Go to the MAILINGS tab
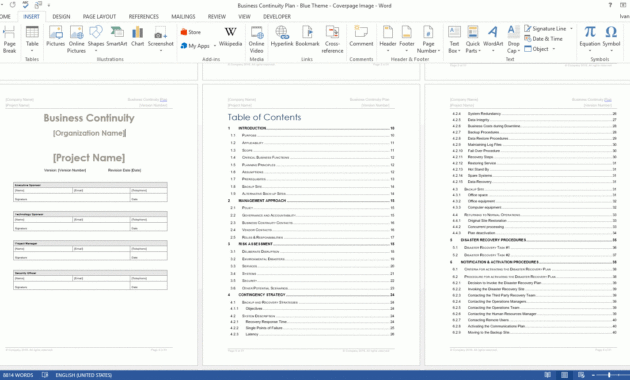This screenshot has height=380, width=630. [183, 16]
